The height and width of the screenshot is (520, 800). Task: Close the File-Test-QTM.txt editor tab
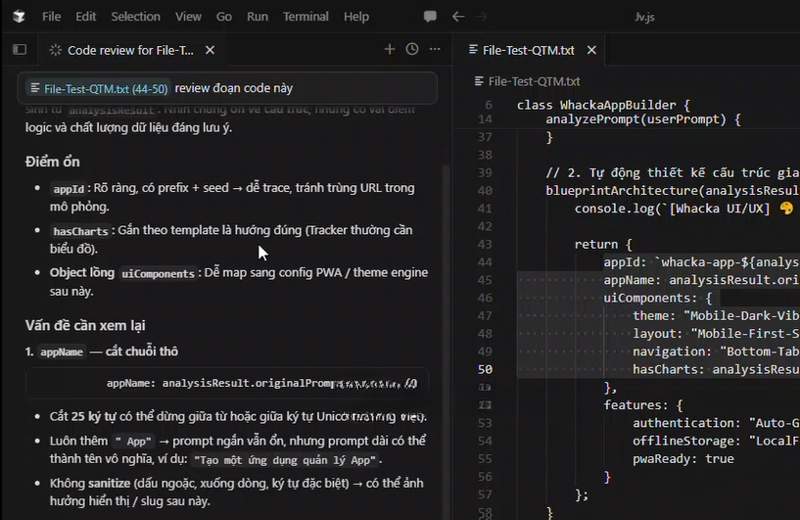point(591,50)
